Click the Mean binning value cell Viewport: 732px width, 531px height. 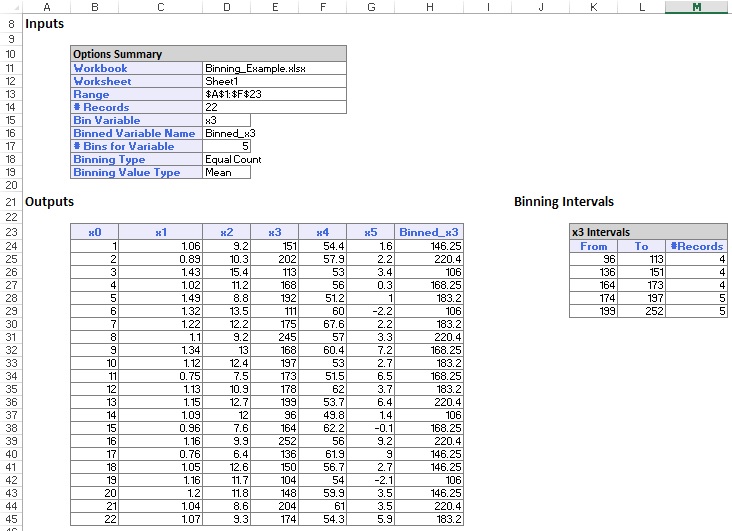coord(226,172)
